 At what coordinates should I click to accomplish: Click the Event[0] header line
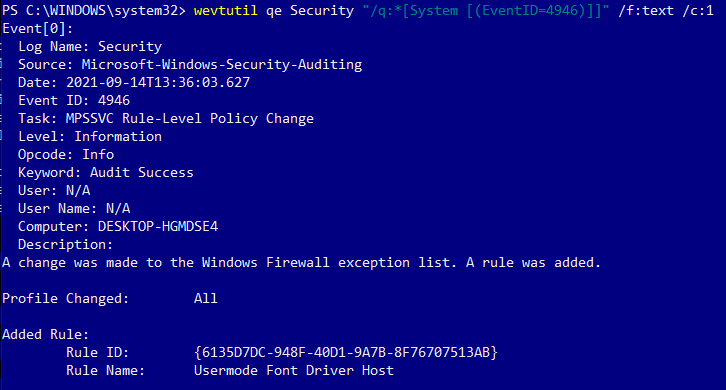[x=38, y=29]
